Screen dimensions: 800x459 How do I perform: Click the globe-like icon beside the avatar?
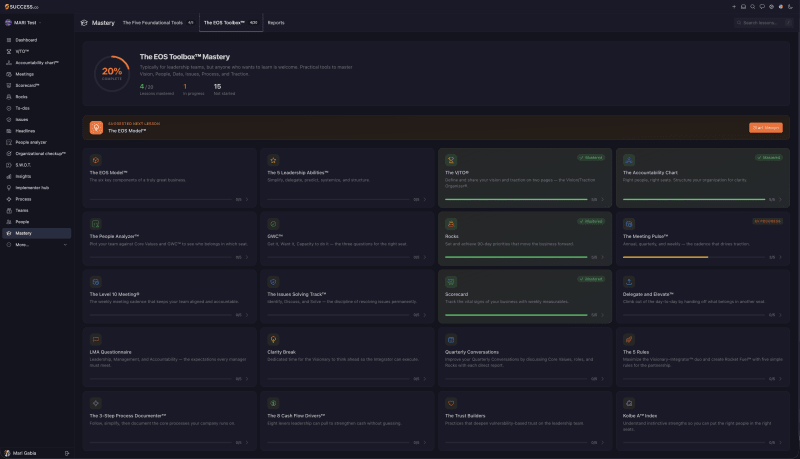(771, 7)
